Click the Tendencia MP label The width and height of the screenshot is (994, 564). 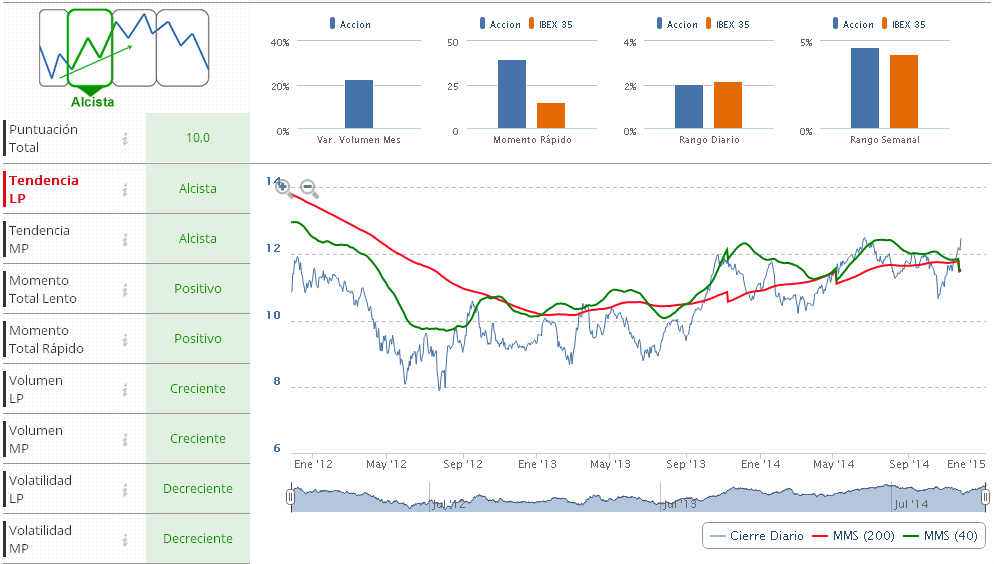pyautogui.click(x=40, y=239)
